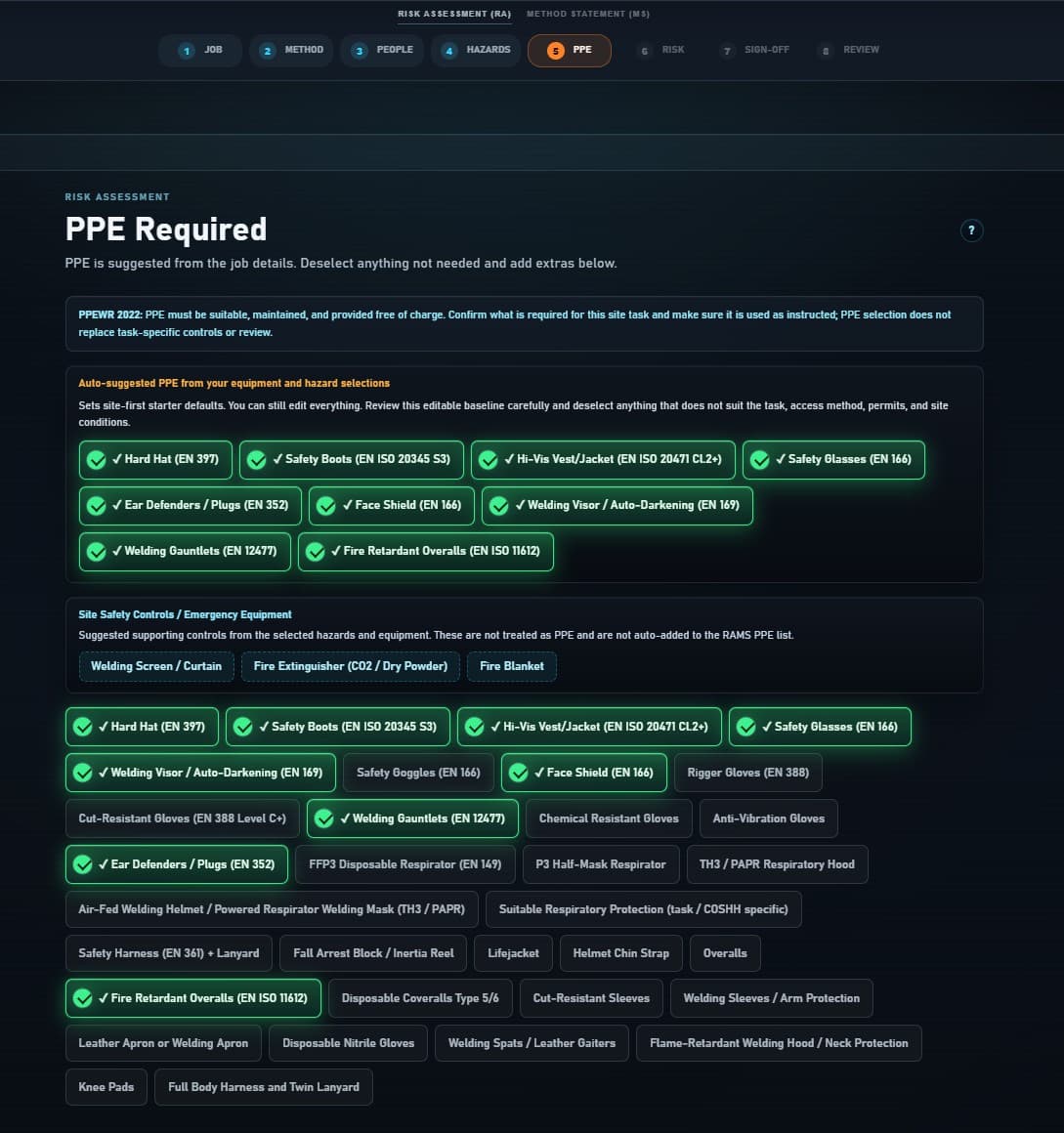This screenshot has height=1133, width=1064.
Task: Switch to Risk Assessment (RA) tab
Action: tap(454, 14)
